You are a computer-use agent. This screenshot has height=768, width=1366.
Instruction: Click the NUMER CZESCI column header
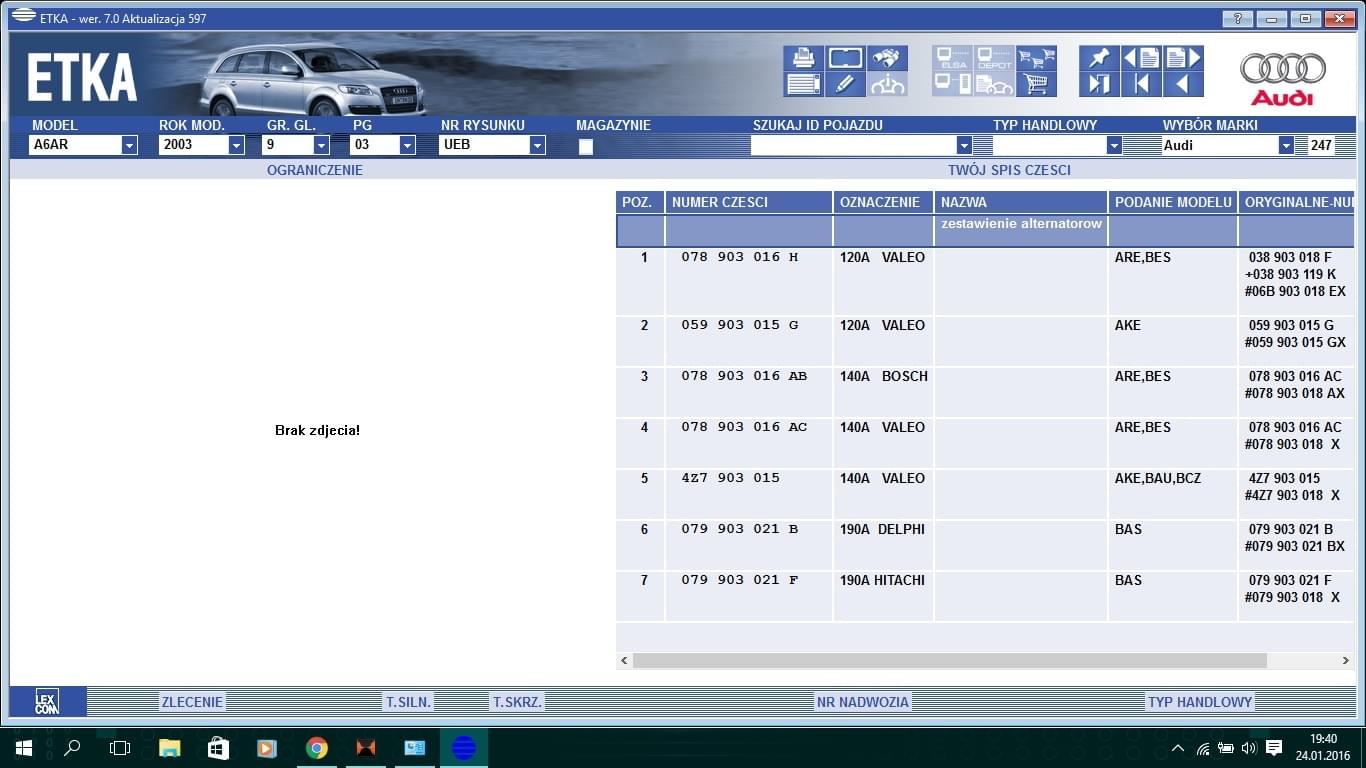click(749, 202)
